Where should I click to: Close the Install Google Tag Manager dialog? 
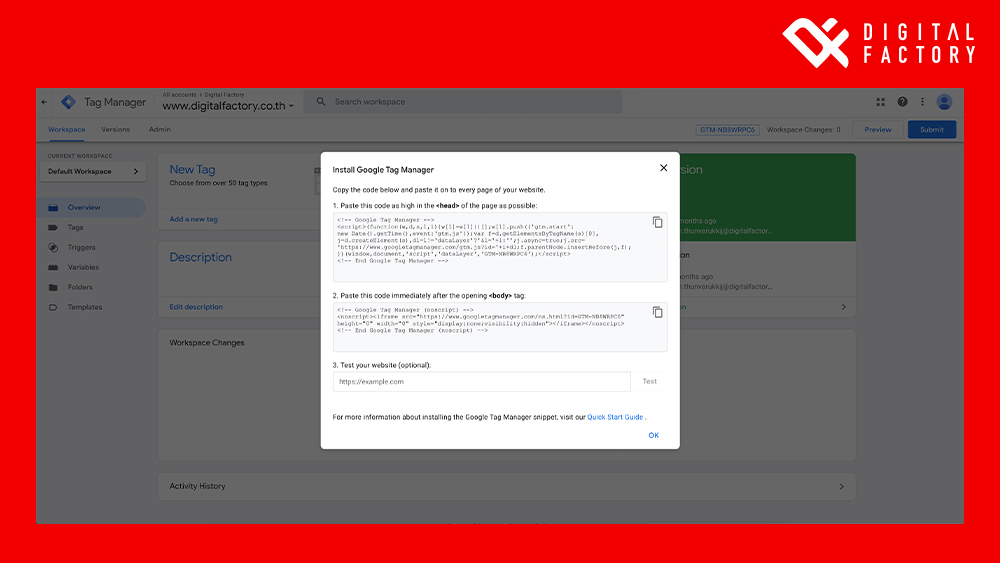(x=663, y=168)
